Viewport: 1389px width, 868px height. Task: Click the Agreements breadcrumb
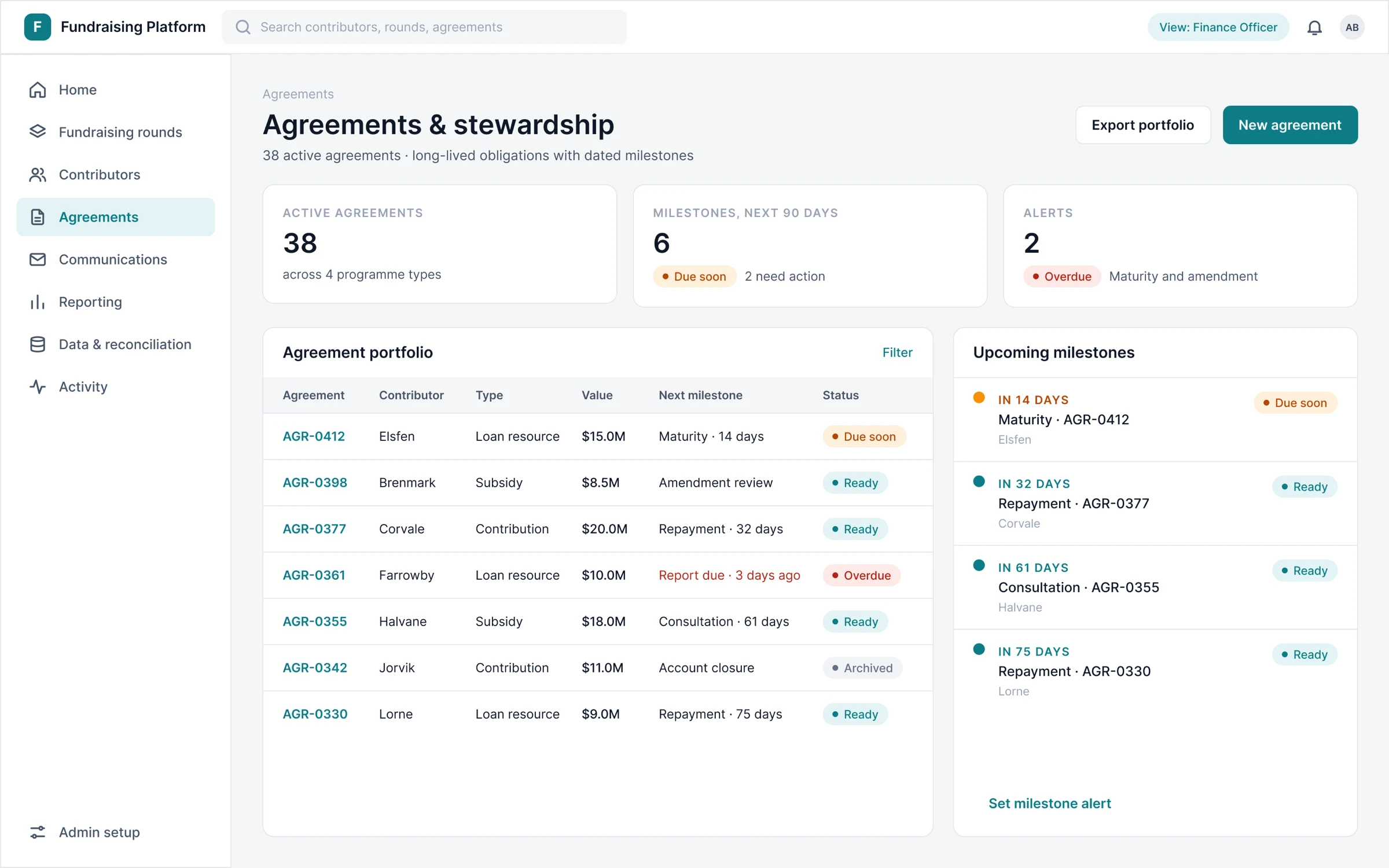(x=298, y=94)
